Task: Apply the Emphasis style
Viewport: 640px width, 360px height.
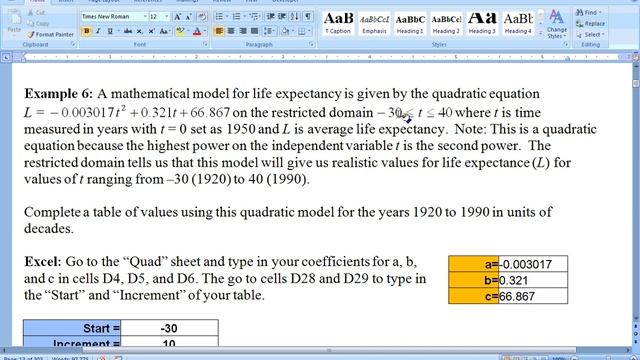Action: tap(374, 23)
